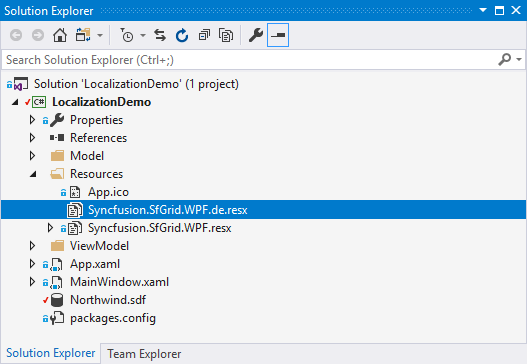Switch solution and folder views icon
527x364 pixels.
(83, 35)
